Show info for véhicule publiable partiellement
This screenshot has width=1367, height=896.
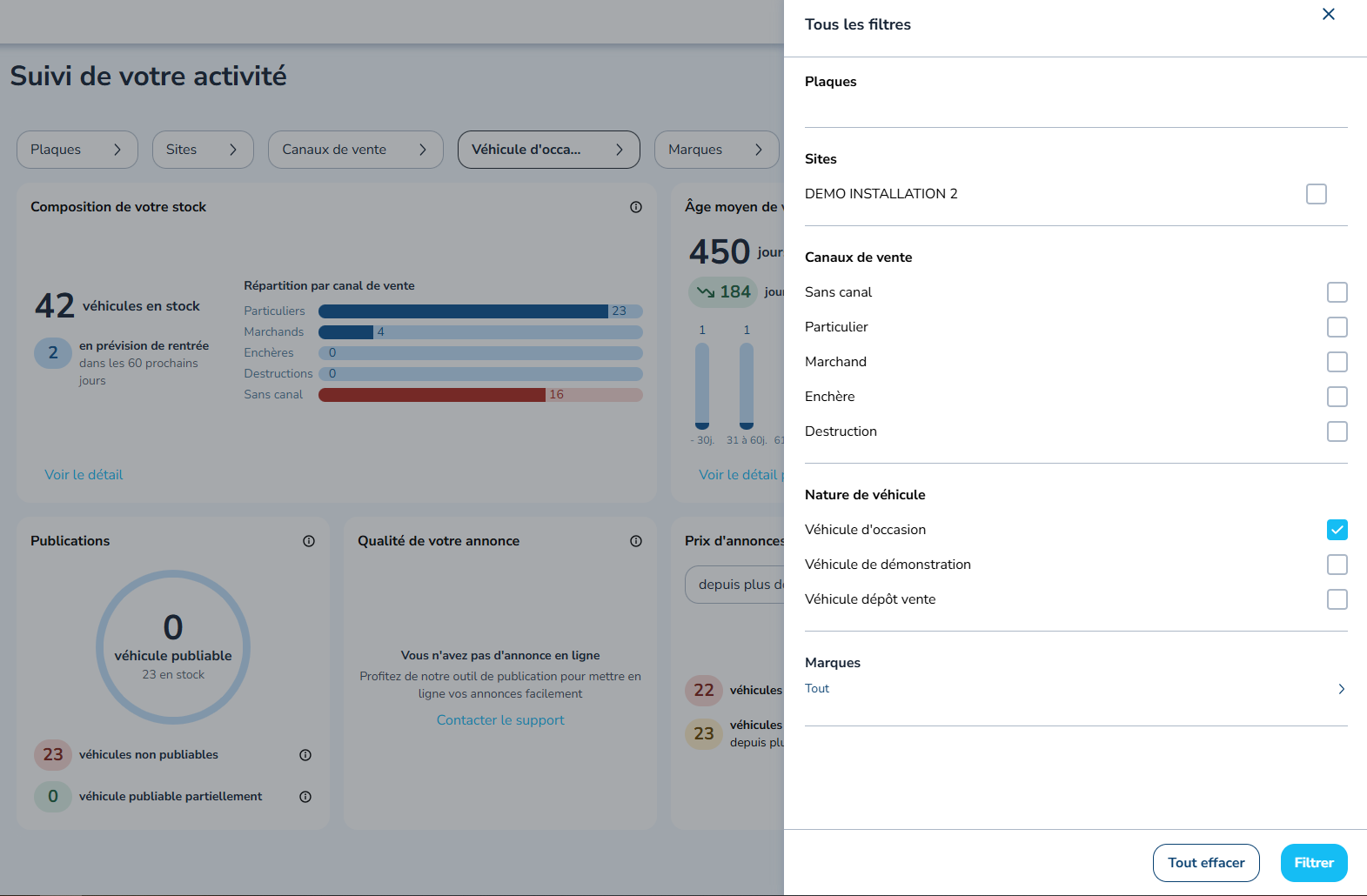point(305,797)
